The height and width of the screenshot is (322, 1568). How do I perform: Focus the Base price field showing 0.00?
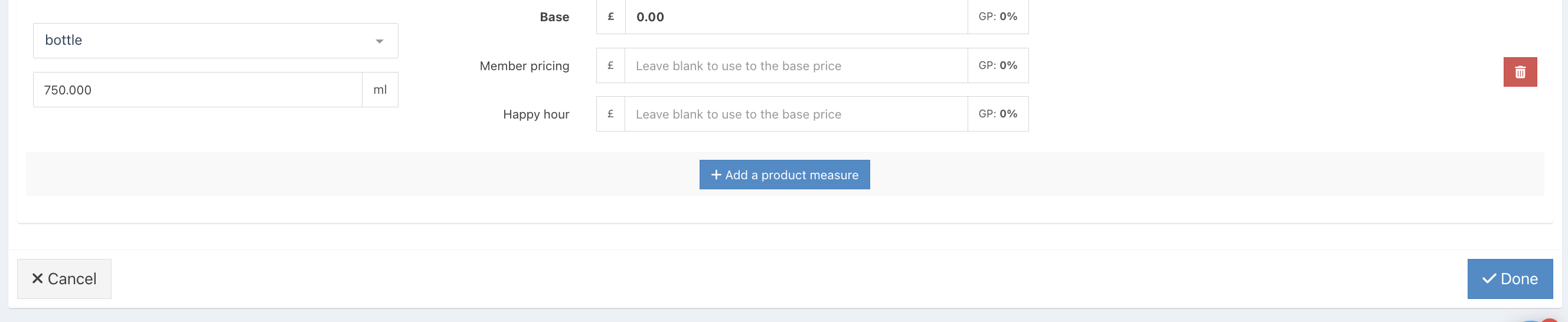coord(796,17)
